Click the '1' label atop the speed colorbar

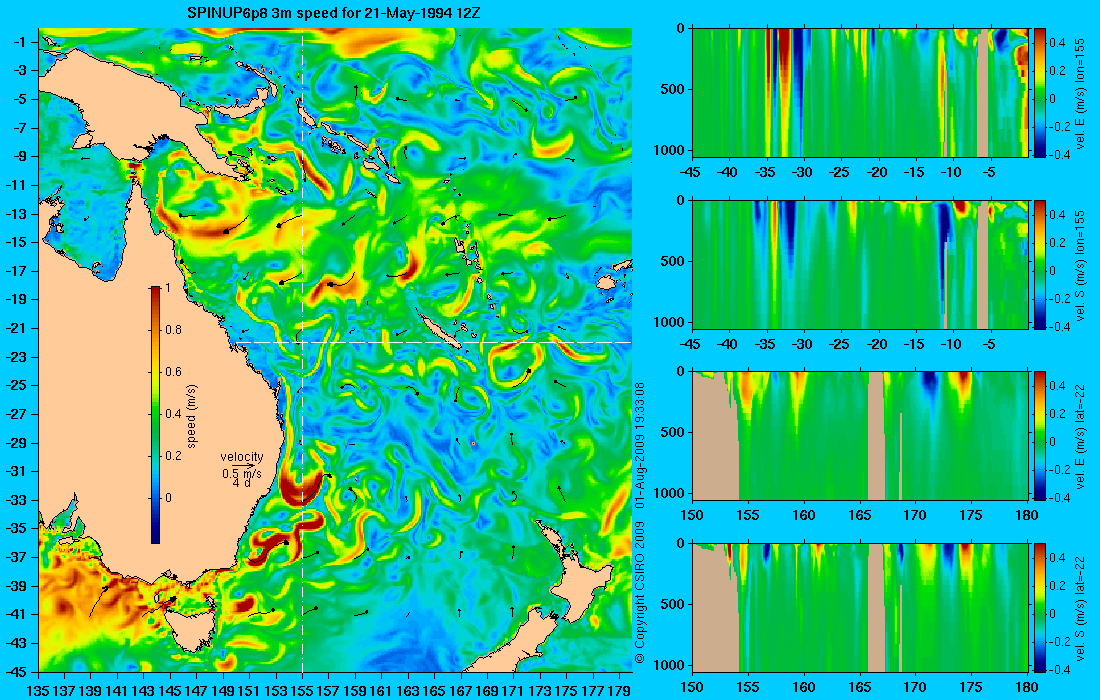click(168, 288)
